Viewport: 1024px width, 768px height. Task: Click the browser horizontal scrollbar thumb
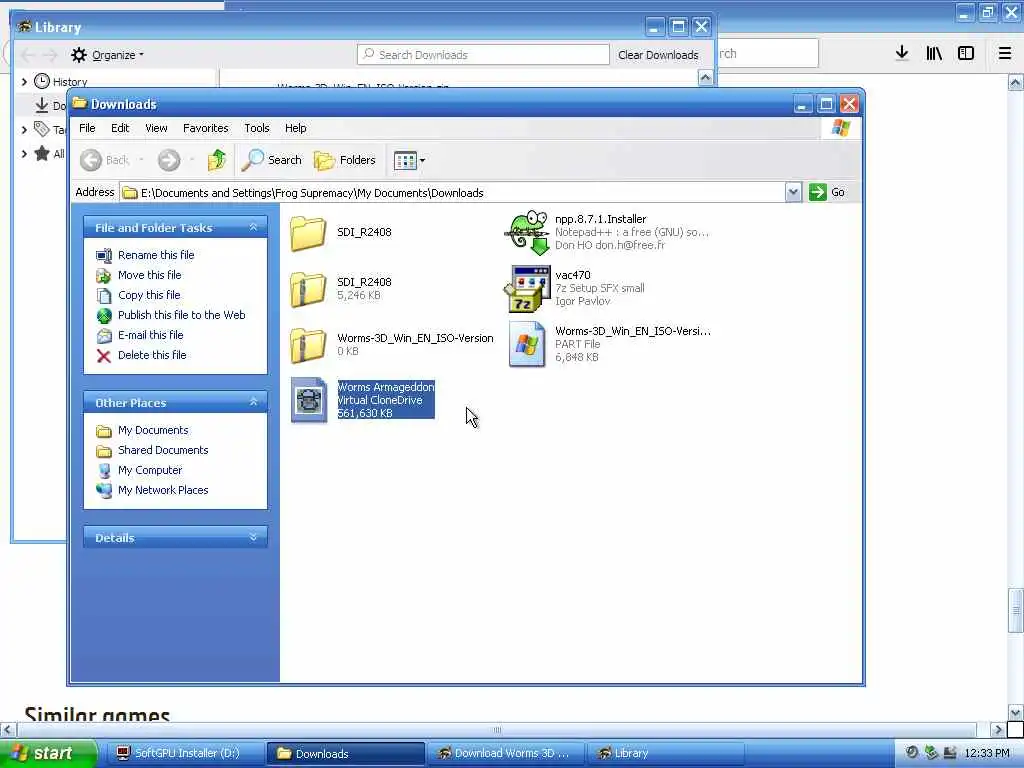point(497,729)
